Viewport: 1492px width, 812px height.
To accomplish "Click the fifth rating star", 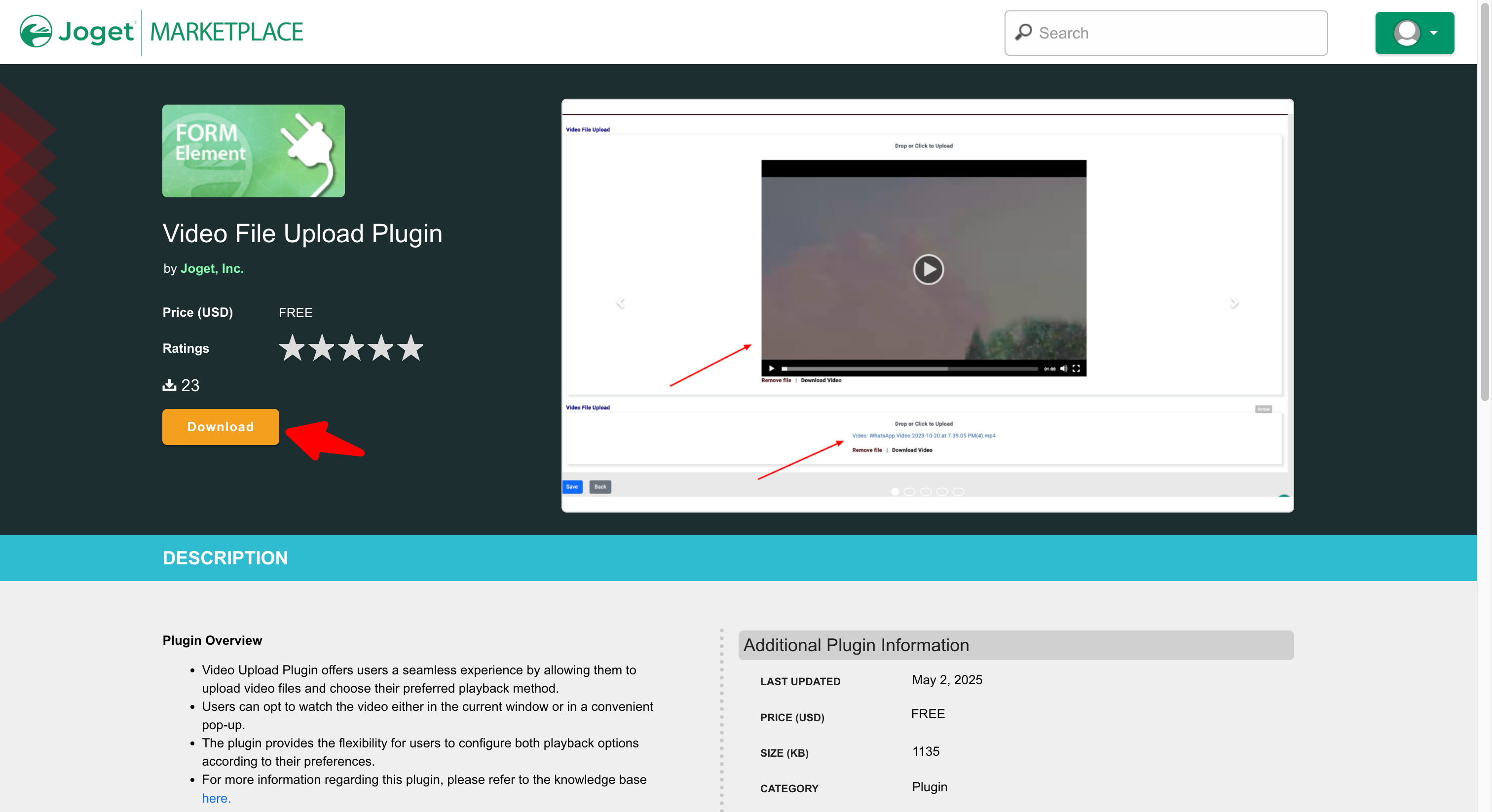I will tap(410, 347).
